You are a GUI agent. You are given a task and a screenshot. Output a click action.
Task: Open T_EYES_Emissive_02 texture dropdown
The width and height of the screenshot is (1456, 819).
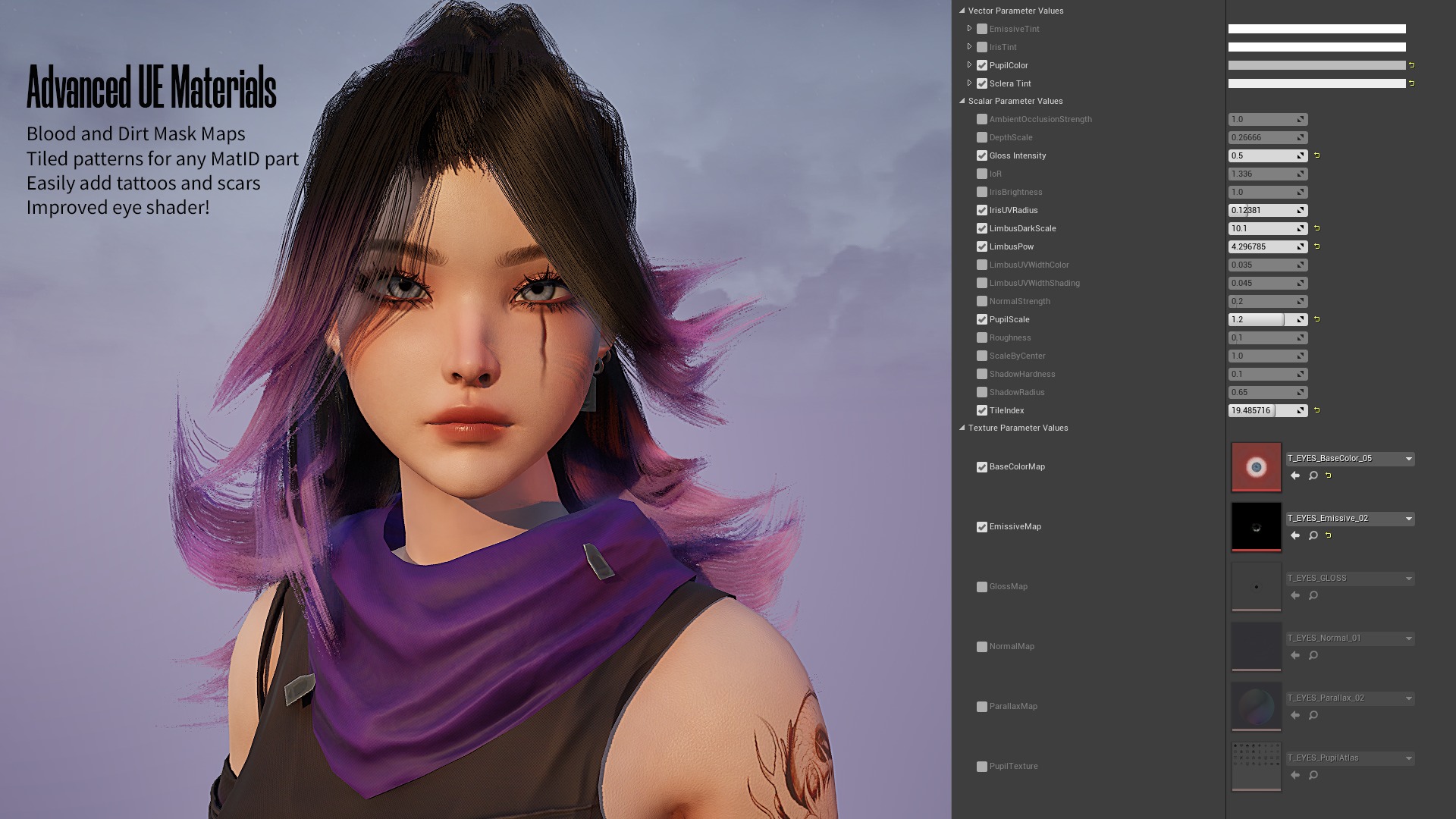[x=1350, y=519]
